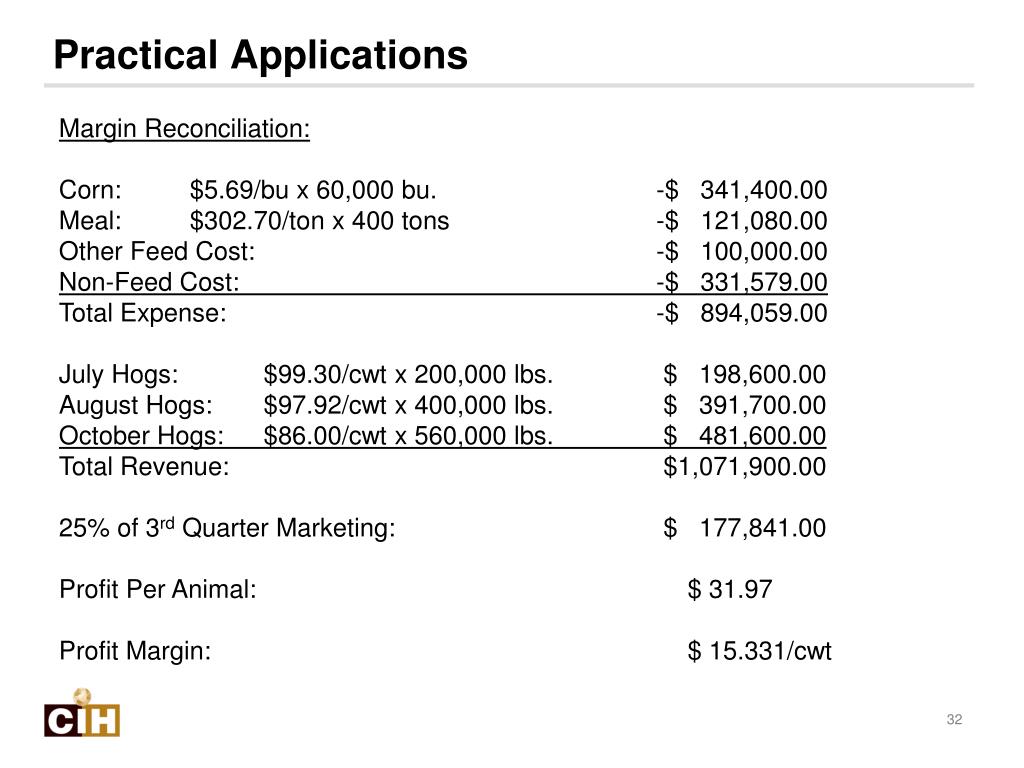Select the Corn $5.69/bu calculation text
This screenshot has height=768, width=1024.
point(313,190)
